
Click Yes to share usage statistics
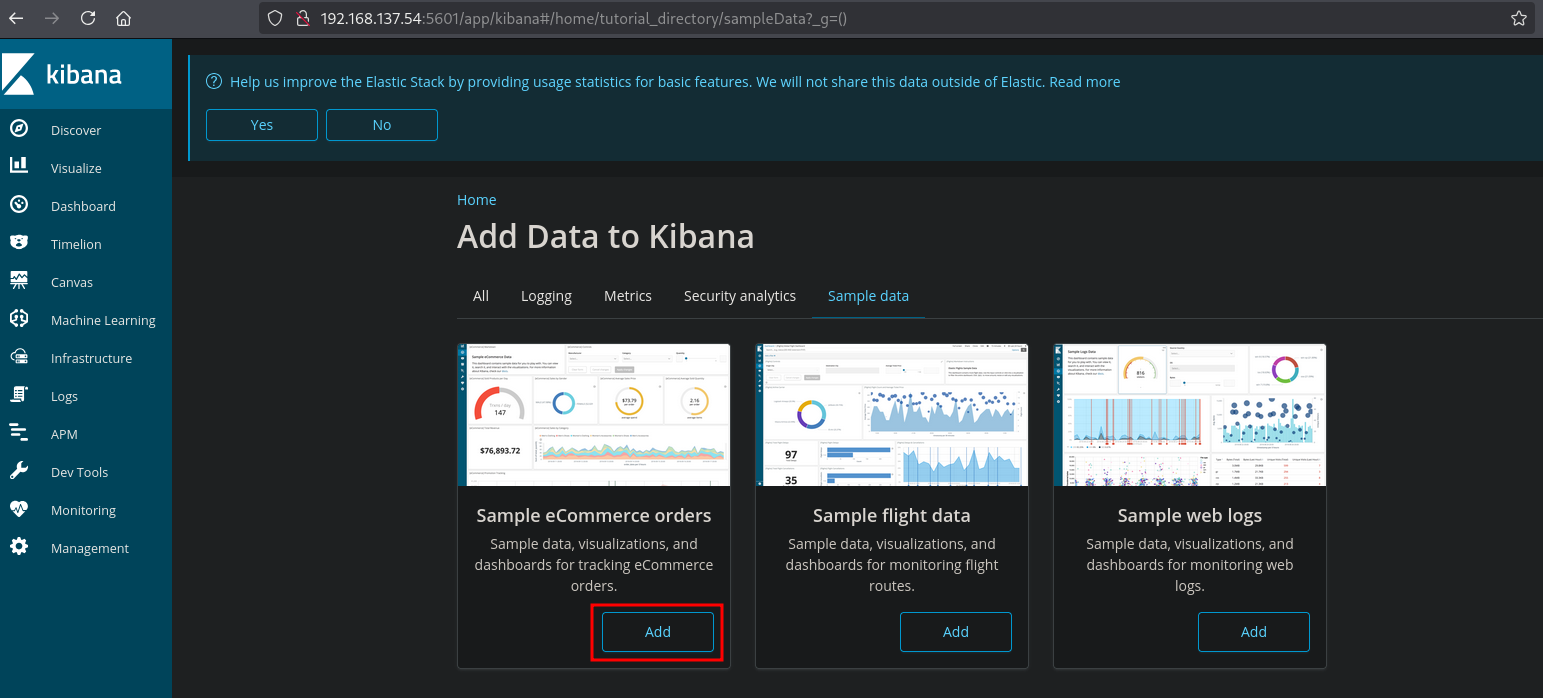pyautogui.click(x=261, y=125)
